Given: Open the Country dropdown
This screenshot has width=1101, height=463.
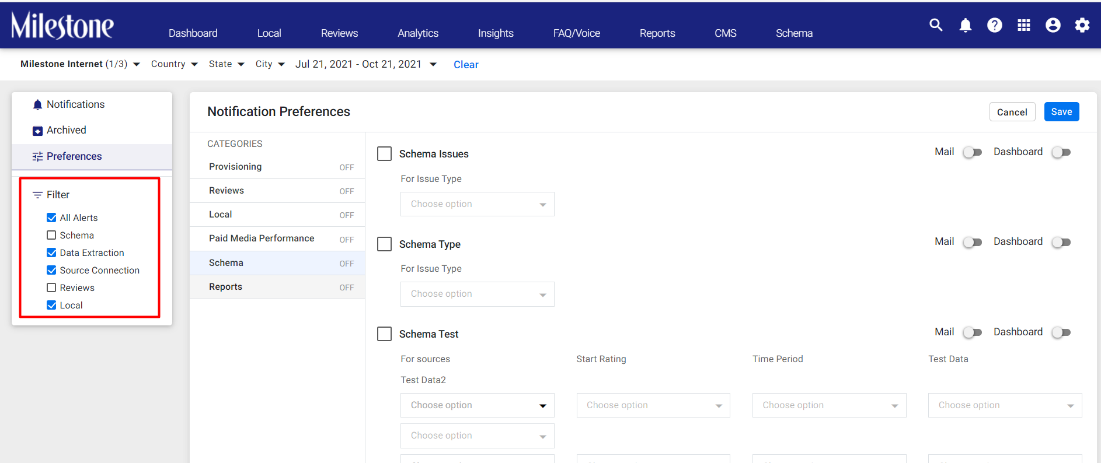Looking at the screenshot, I should [x=175, y=64].
